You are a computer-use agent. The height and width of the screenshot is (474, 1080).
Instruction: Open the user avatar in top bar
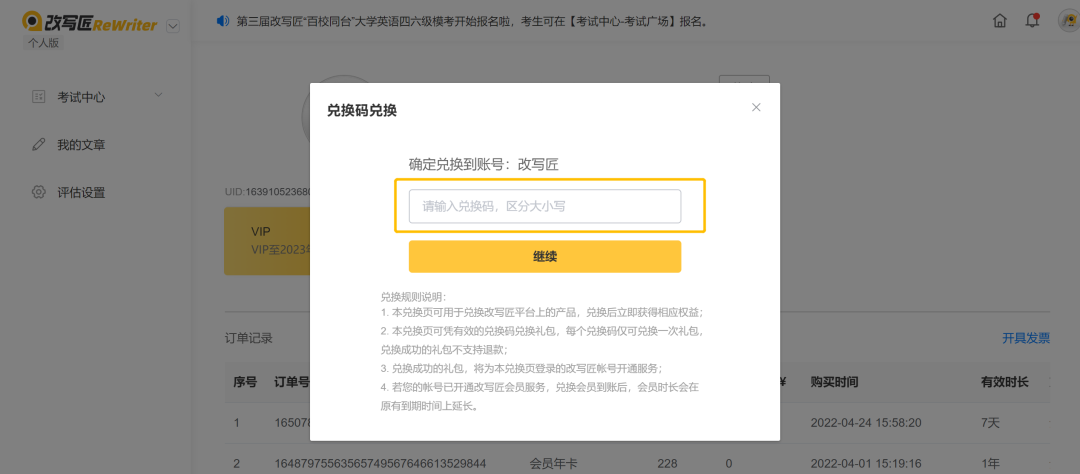[x=1070, y=21]
